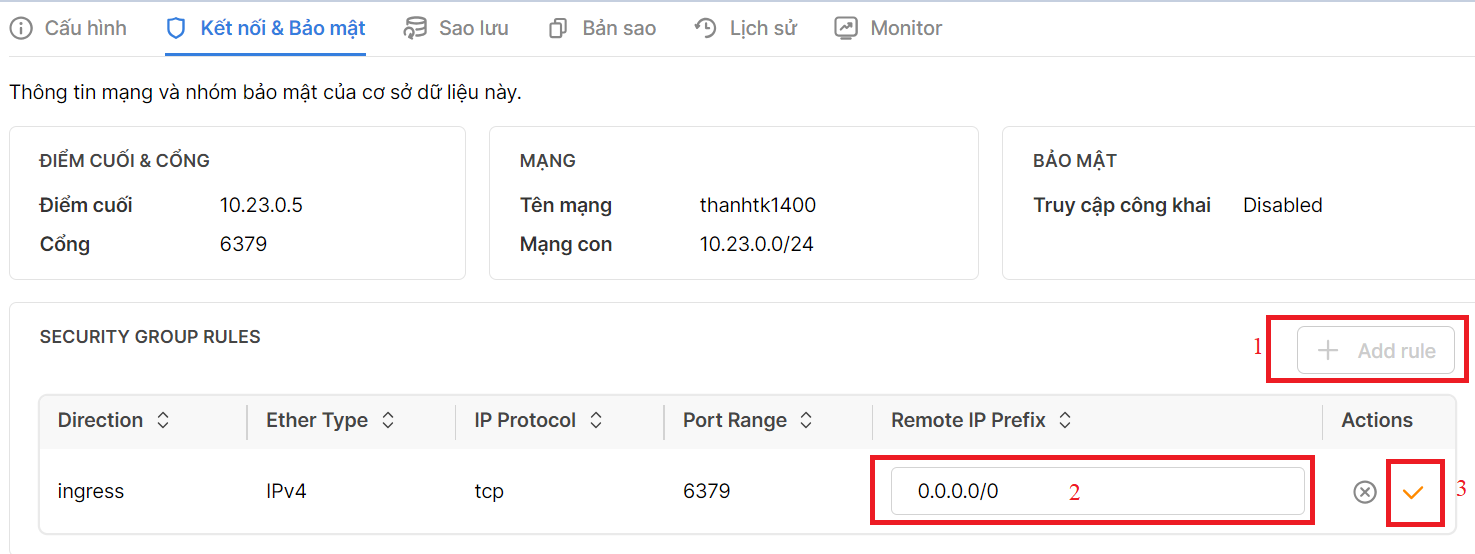This screenshot has width=1475, height=554.
Task: Click the shield icon on Kết nối & Bảo mật
Action: pyautogui.click(x=176, y=28)
